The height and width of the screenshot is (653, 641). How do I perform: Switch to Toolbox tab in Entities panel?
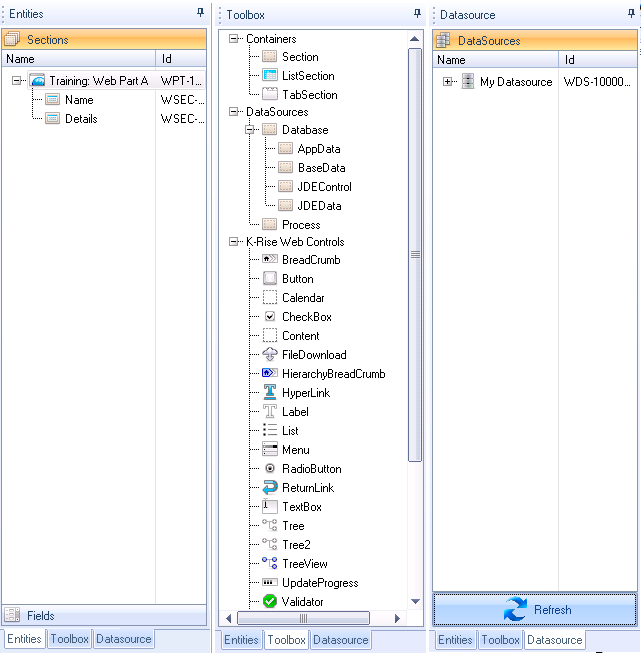pos(69,639)
